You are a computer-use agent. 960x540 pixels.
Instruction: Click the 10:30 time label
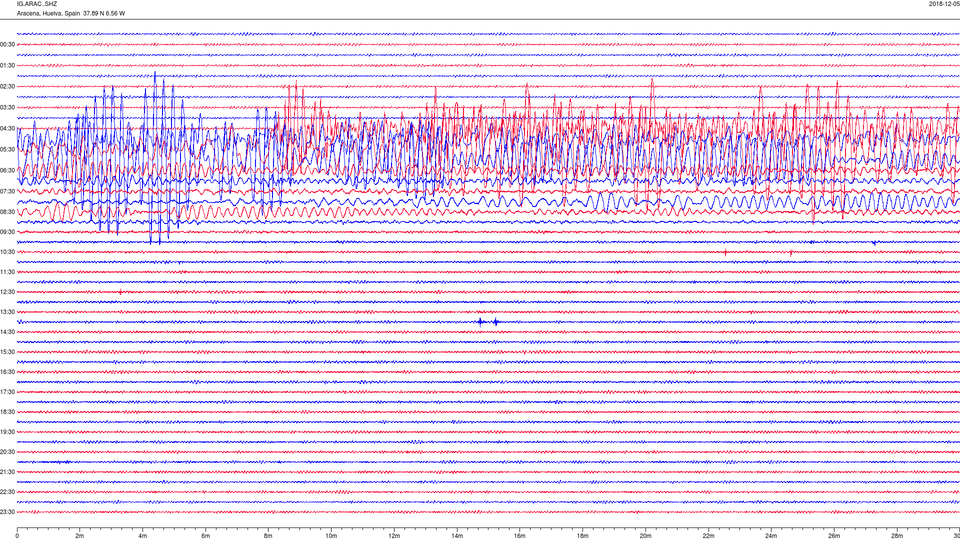[x=7, y=252]
